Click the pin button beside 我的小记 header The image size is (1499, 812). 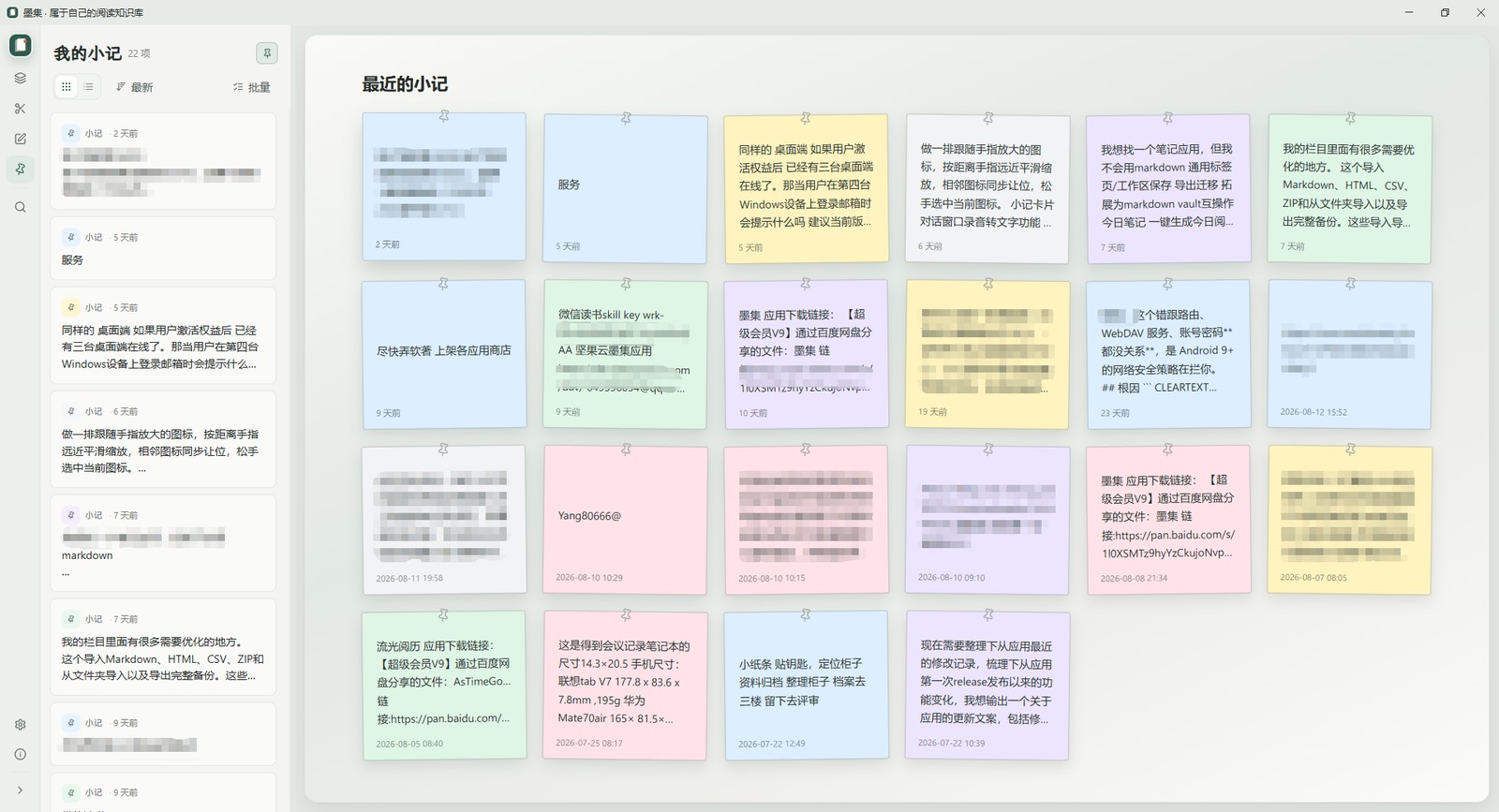tap(267, 53)
